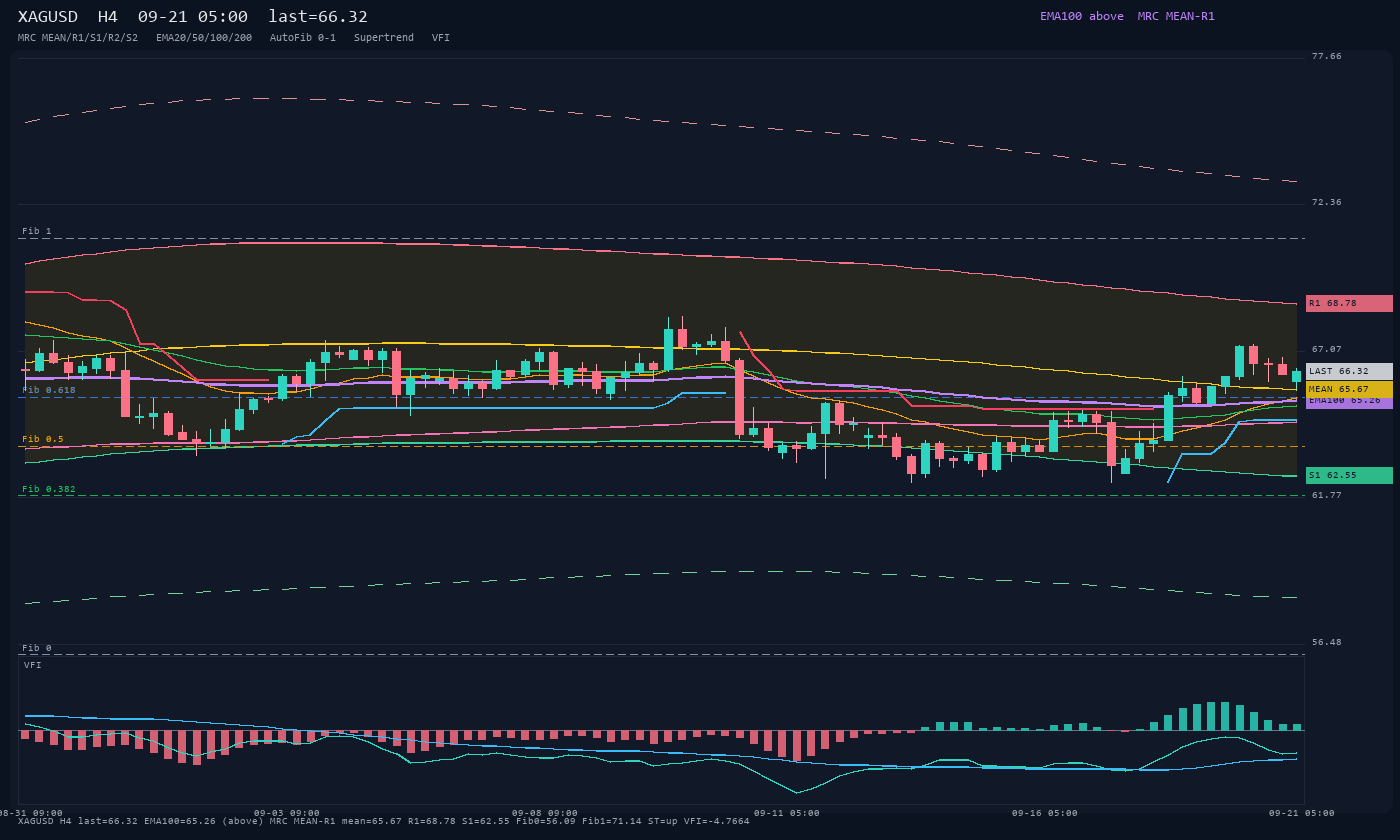
Task: Click the 'AutoFib 0-1' legend entry
Action: pyautogui.click(x=303, y=38)
